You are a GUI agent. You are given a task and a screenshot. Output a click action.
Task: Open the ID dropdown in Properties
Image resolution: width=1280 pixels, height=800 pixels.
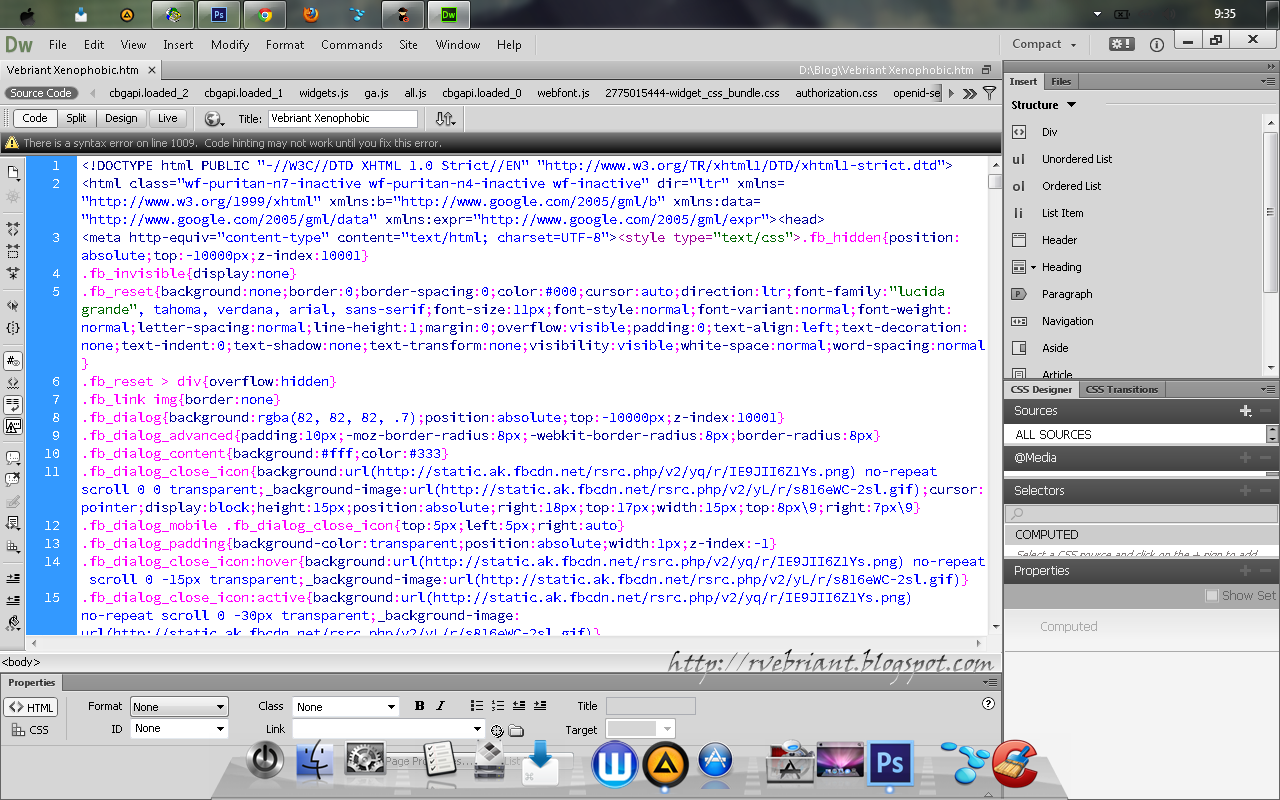pos(180,729)
